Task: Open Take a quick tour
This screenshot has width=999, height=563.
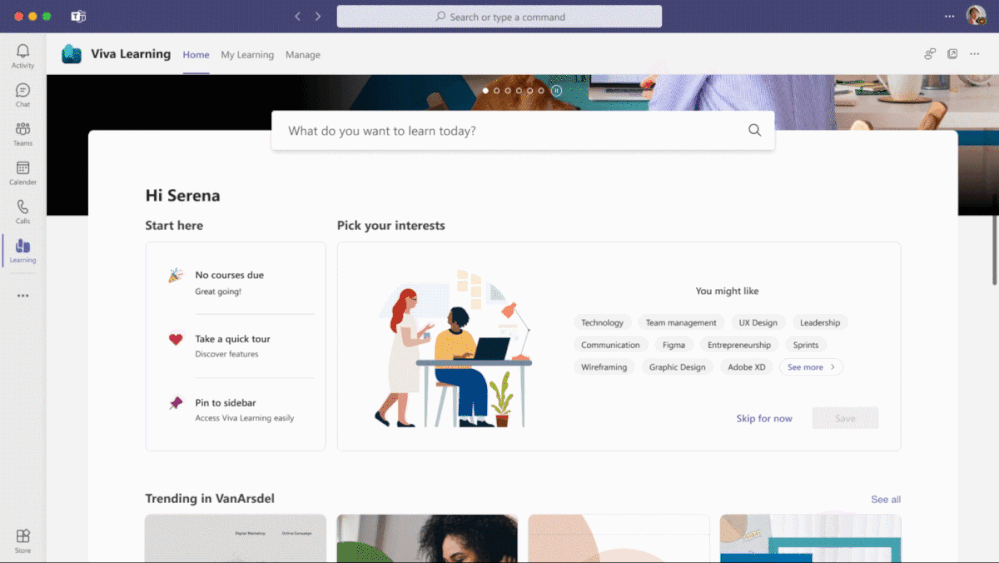Action: 242,346
